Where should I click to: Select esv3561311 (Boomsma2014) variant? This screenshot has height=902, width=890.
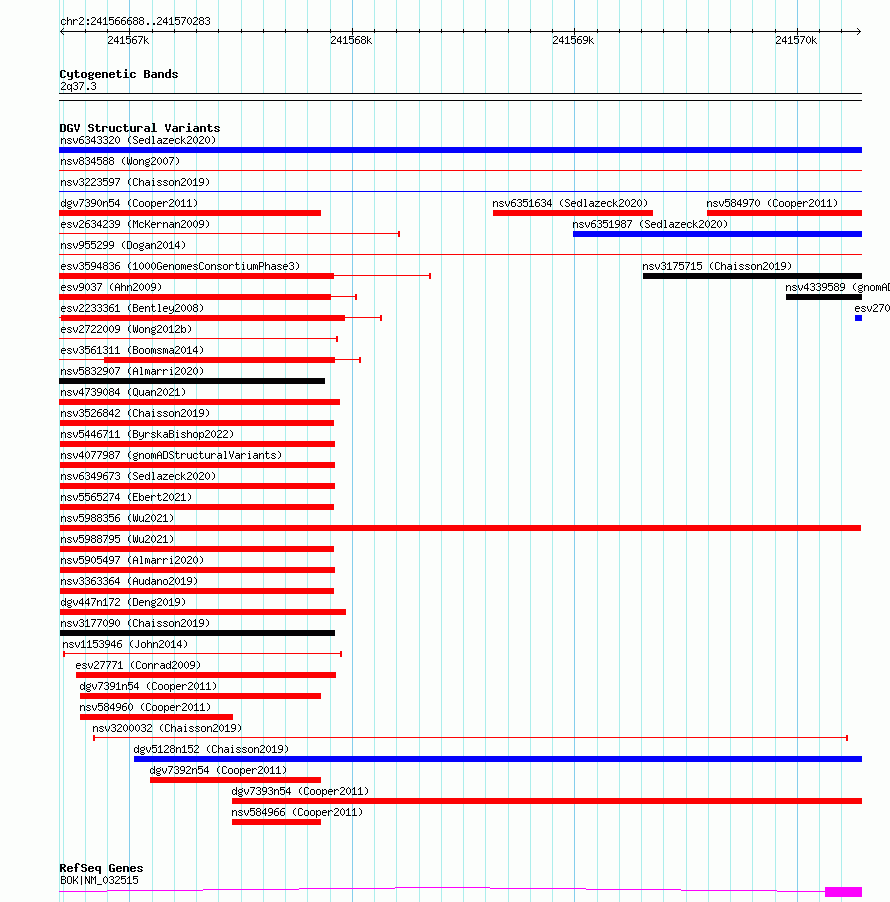point(132,350)
